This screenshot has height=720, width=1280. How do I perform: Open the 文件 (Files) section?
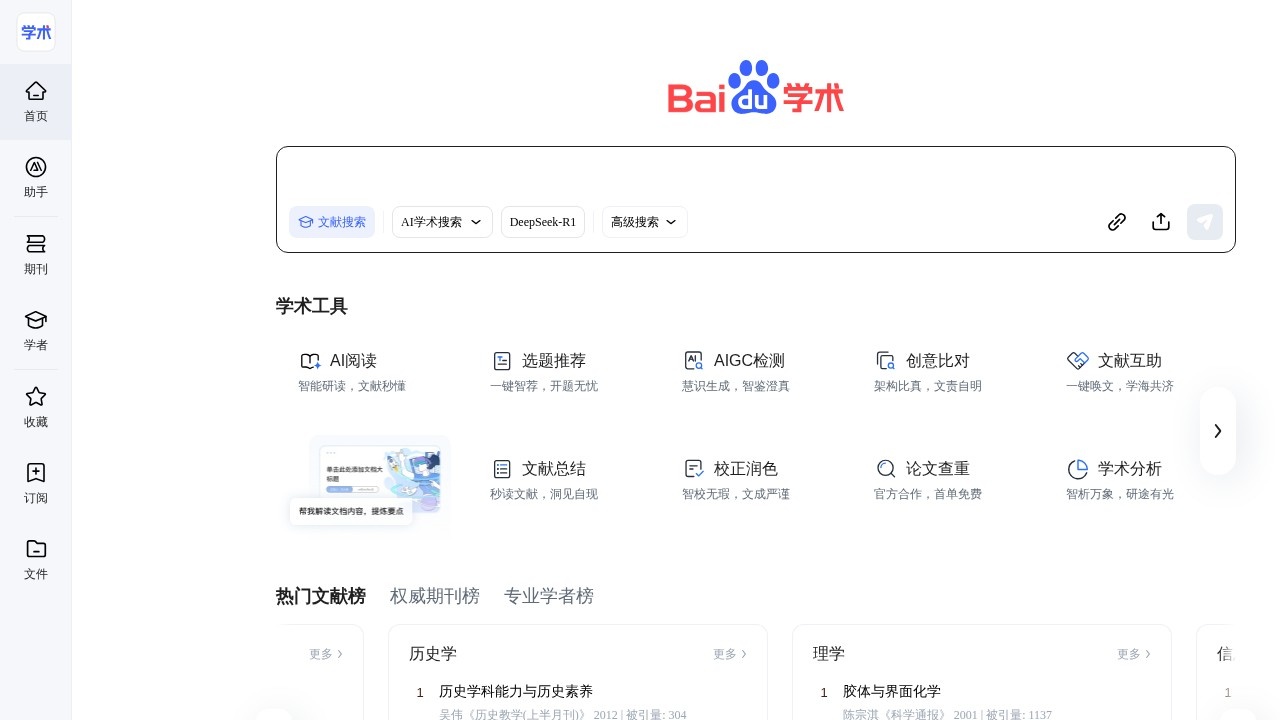(36, 560)
